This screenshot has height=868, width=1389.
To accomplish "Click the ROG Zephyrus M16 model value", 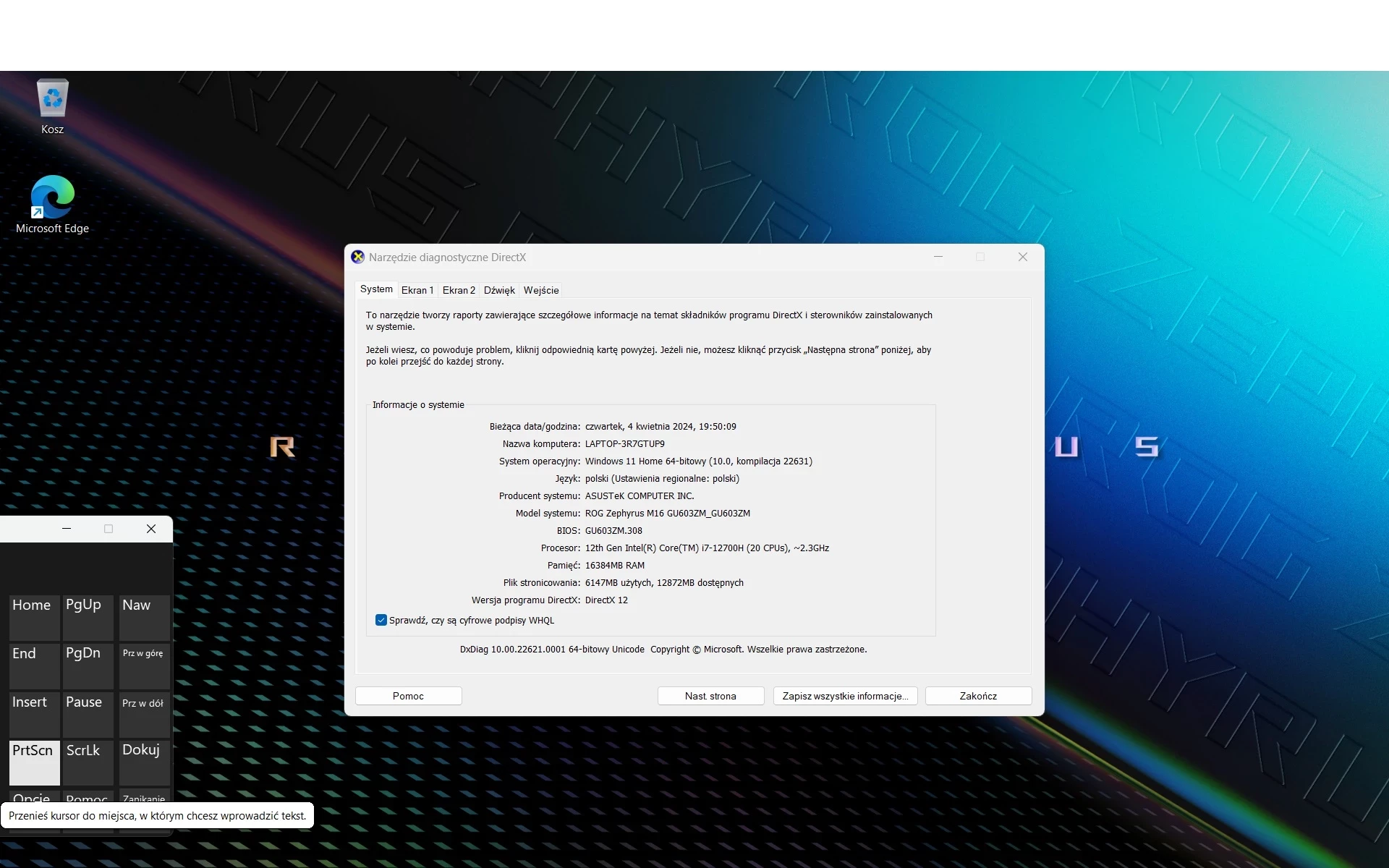I will tap(668, 513).
